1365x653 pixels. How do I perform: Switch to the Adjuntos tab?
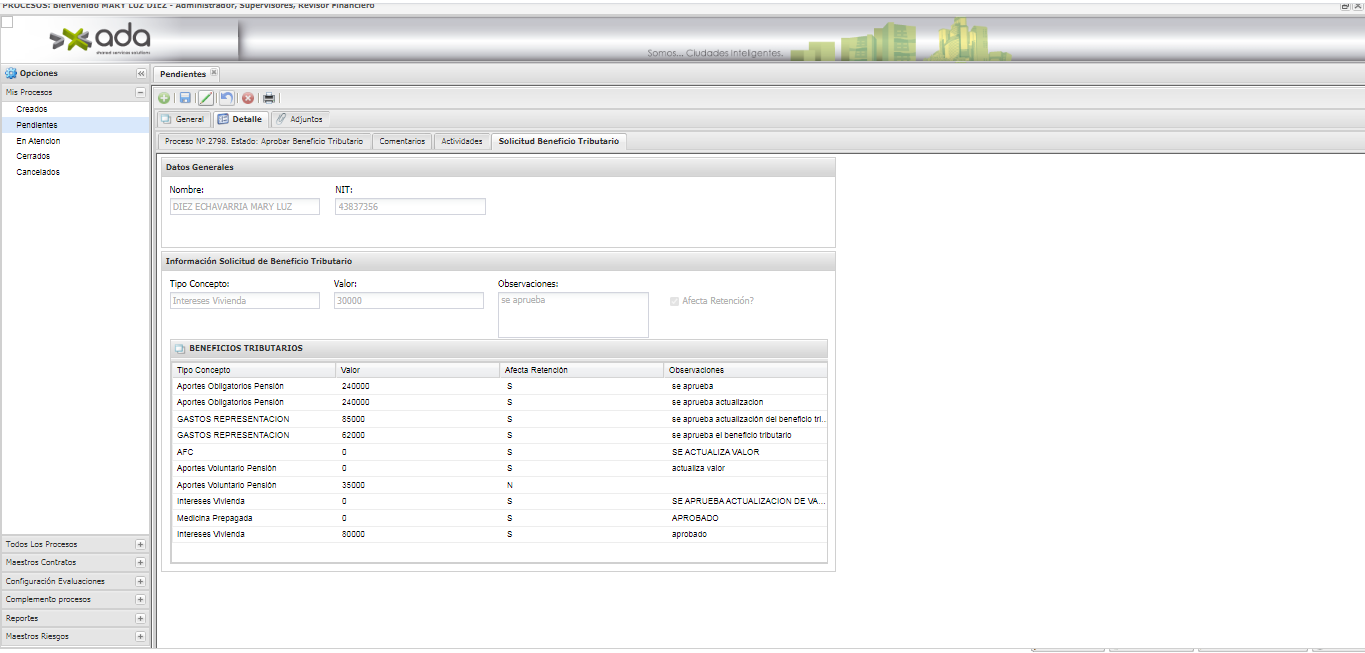pyautogui.click(x=299, y=119)
